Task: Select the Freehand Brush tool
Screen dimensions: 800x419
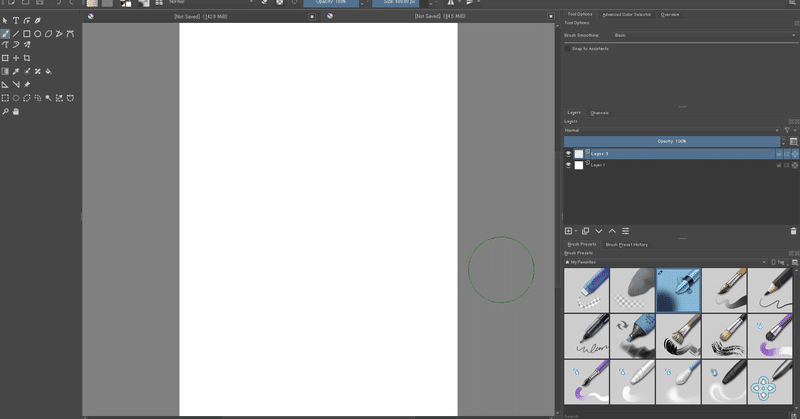Action: (x=5, y=34)
